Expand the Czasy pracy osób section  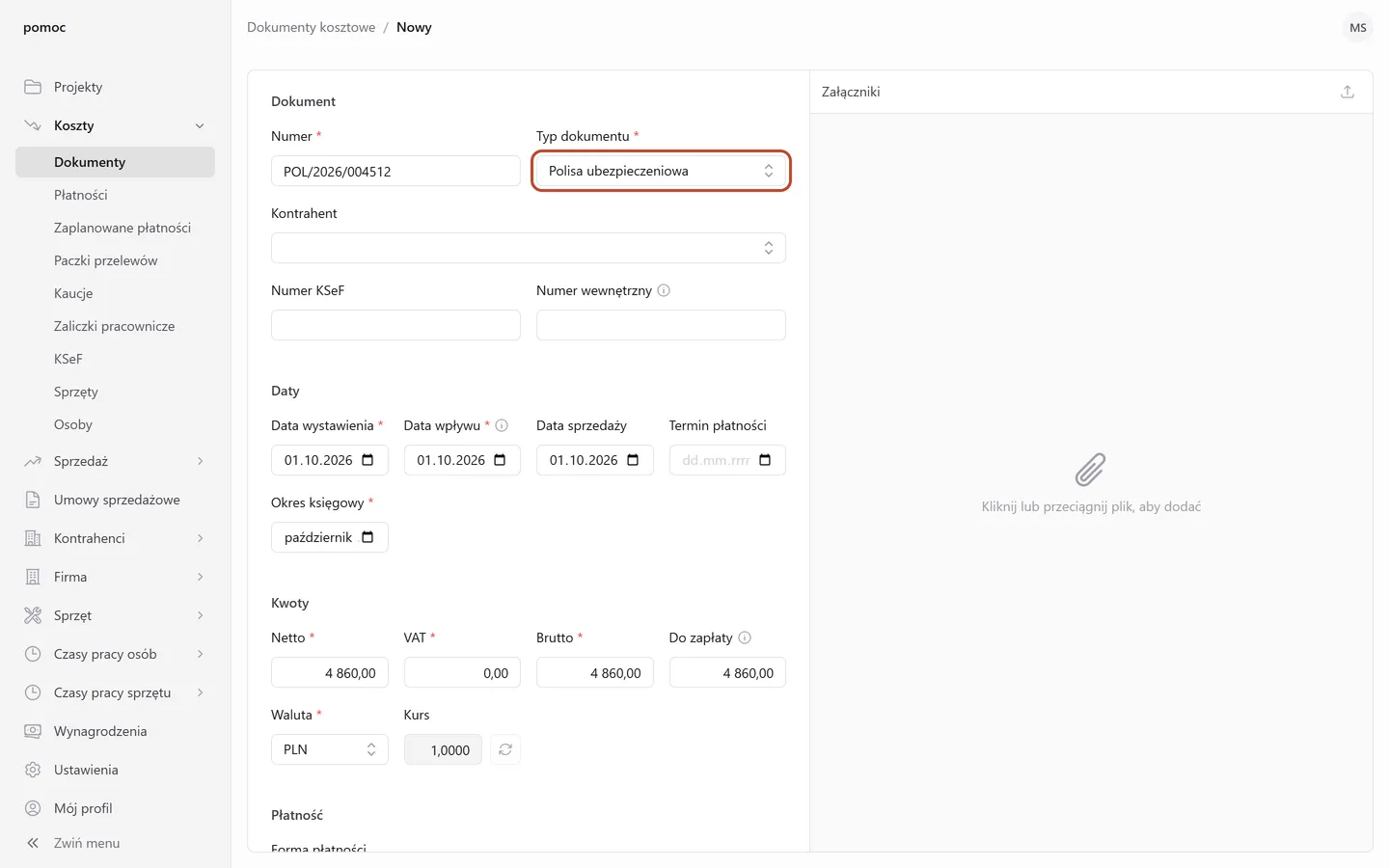tap(200, 654)
